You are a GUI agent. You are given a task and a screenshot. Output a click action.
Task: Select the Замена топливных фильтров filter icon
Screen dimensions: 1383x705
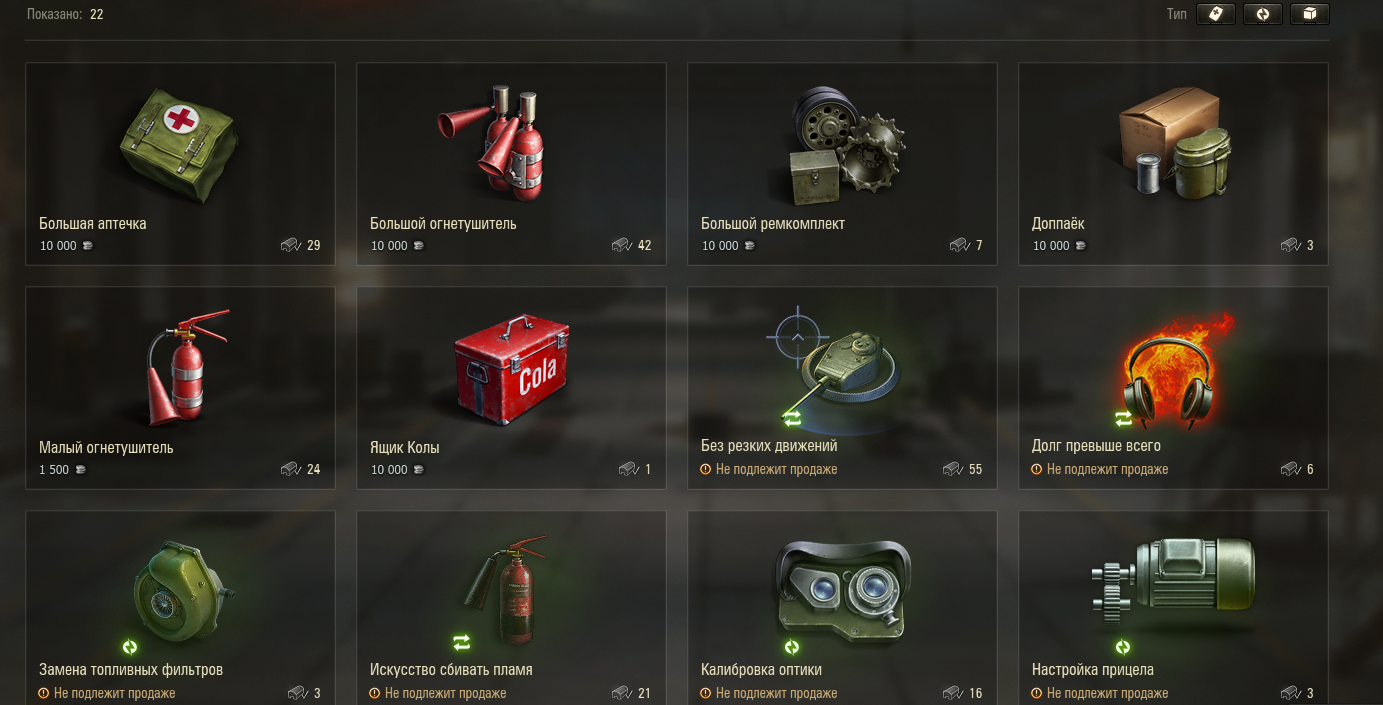[x=185, y=588]
